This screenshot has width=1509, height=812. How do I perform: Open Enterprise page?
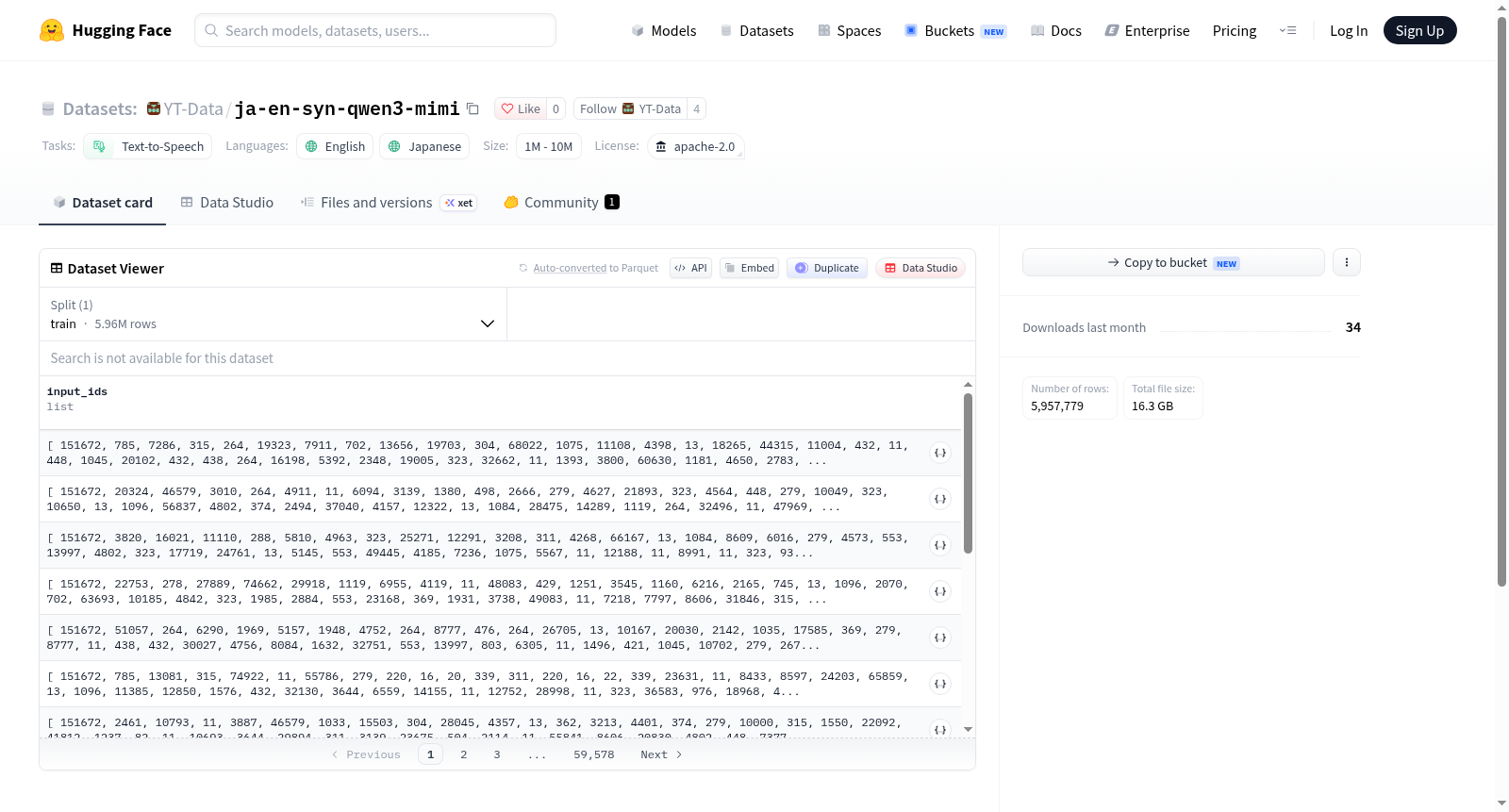(x=1147, y=31)
